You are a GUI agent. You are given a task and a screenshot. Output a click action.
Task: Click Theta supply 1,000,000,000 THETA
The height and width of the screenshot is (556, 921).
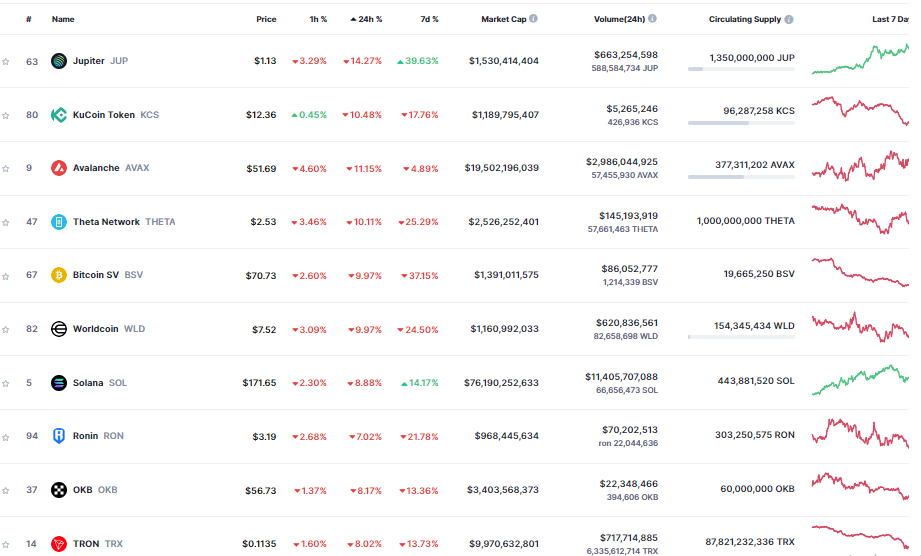click(746, 221)
